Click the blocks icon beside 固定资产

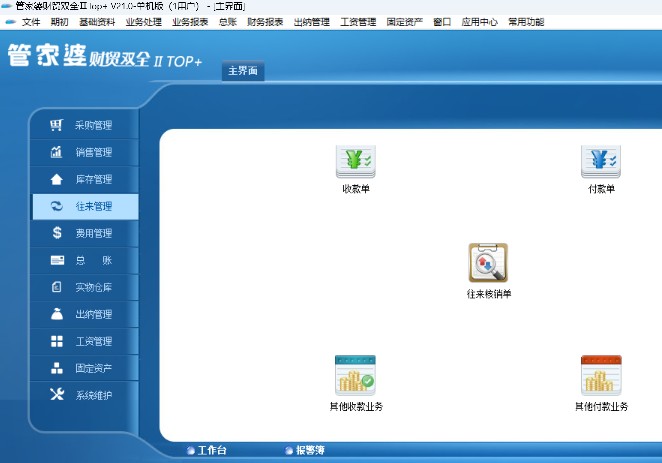pyautogui.click(x=57, y=368)
